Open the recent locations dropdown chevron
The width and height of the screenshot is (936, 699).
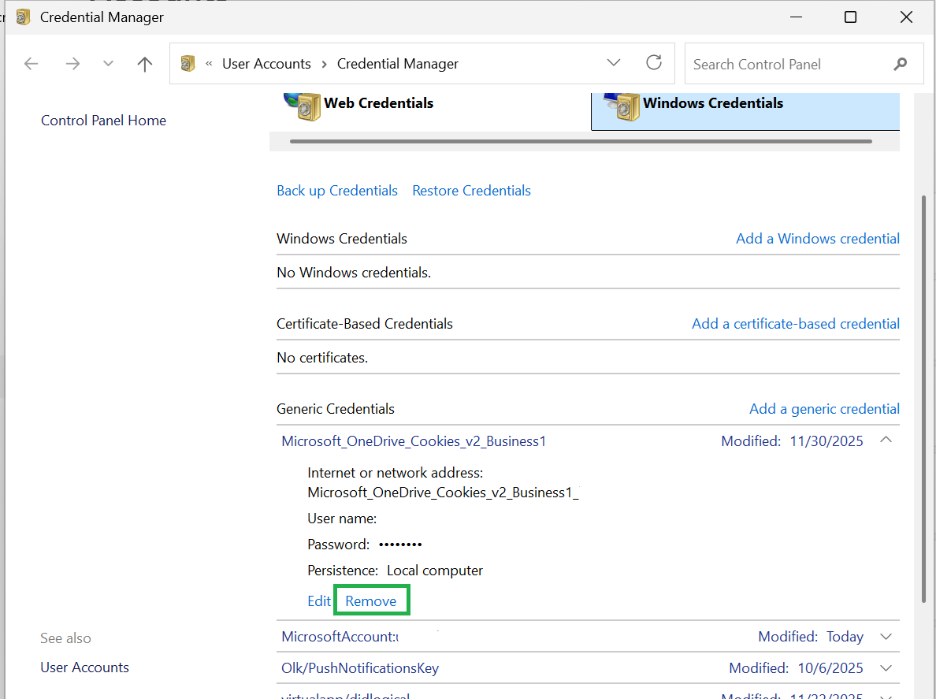click(x=108, y=63)
